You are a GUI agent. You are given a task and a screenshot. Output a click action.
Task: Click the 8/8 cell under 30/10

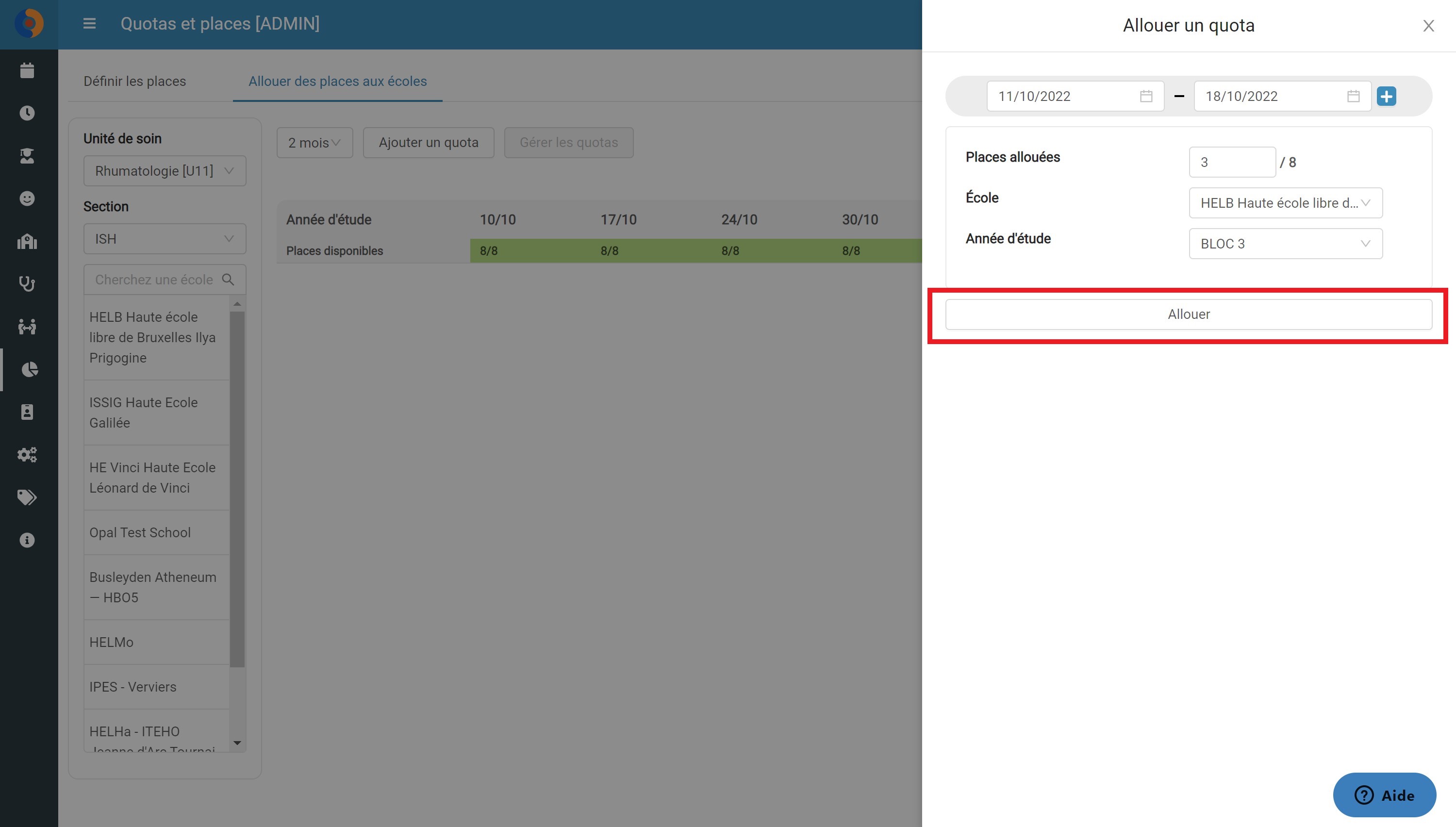877,251
